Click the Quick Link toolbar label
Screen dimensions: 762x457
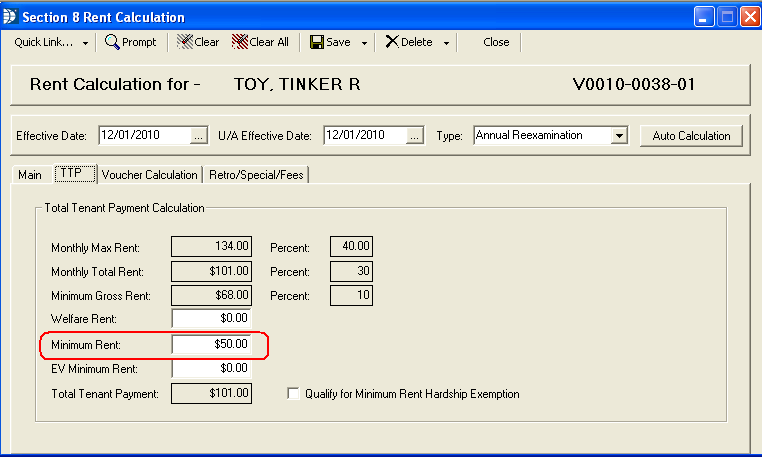tap(44, 42)
